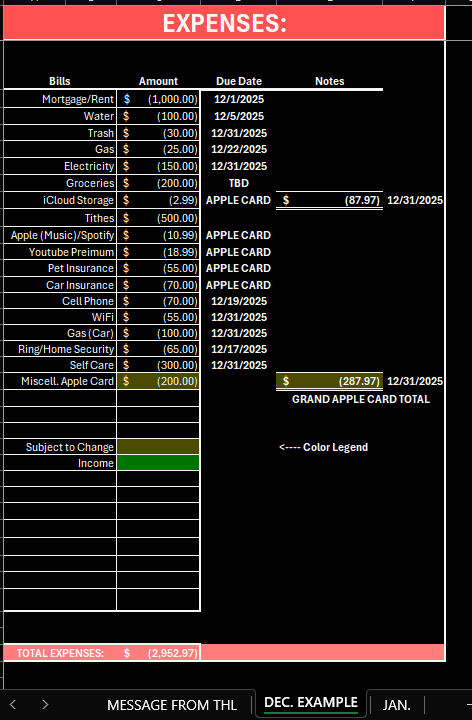The width and height of the screenshot is (472, 720).
Task: Select the Tithes amount cell
Action: [x=158, y=218]
